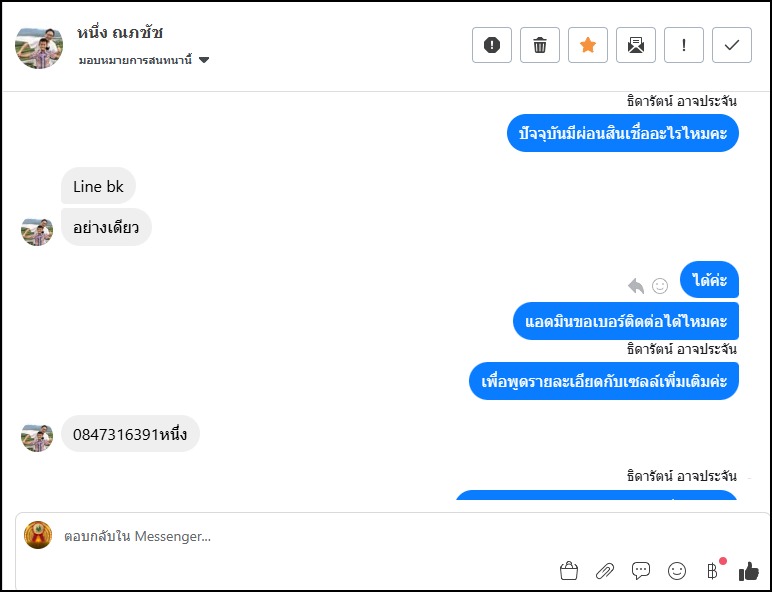Image resolution: width=772 pixels, height=592 pixels.
Task: Mark conversation as spam with exclamation circle icon
Action: point(491,45)
